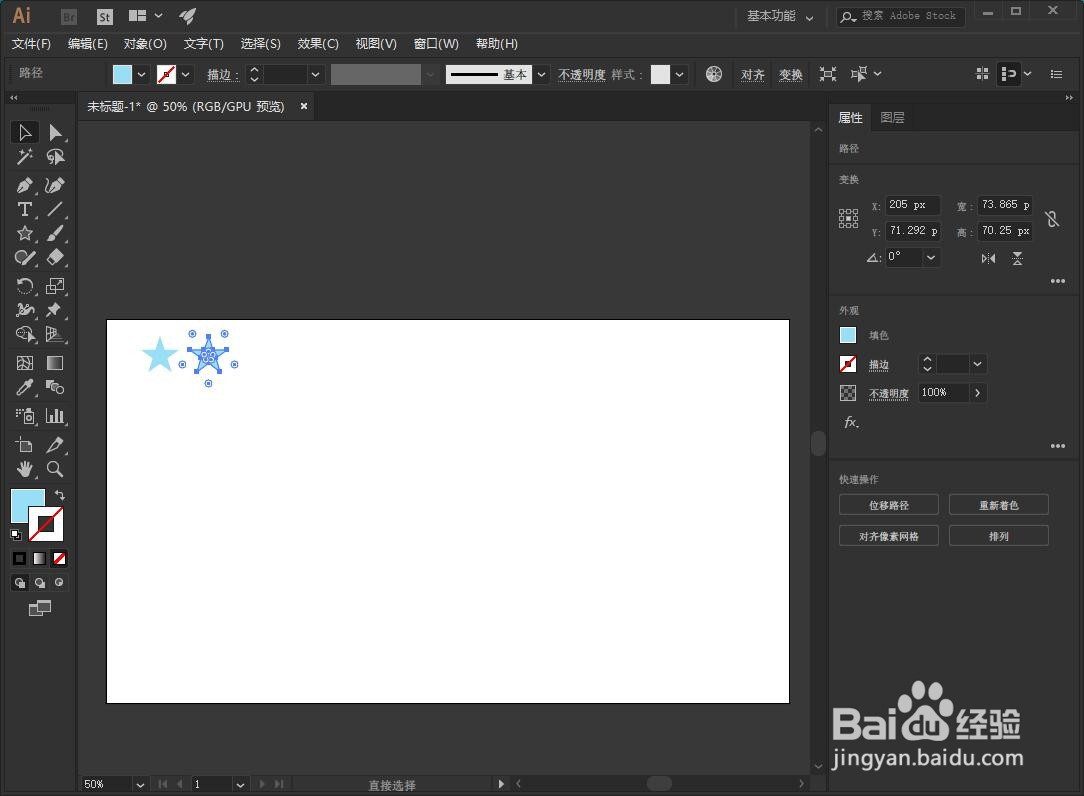1084x796 pixels.
Task: Open the 基本 brush definition dropdown
Action: coord(541,74)
